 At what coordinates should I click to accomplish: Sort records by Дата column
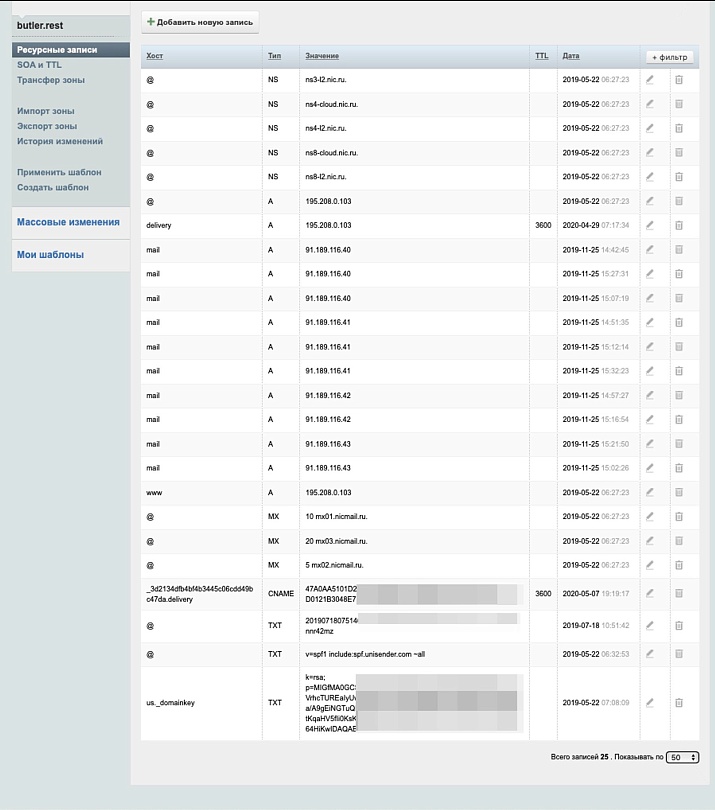click(x=571, y=56)
